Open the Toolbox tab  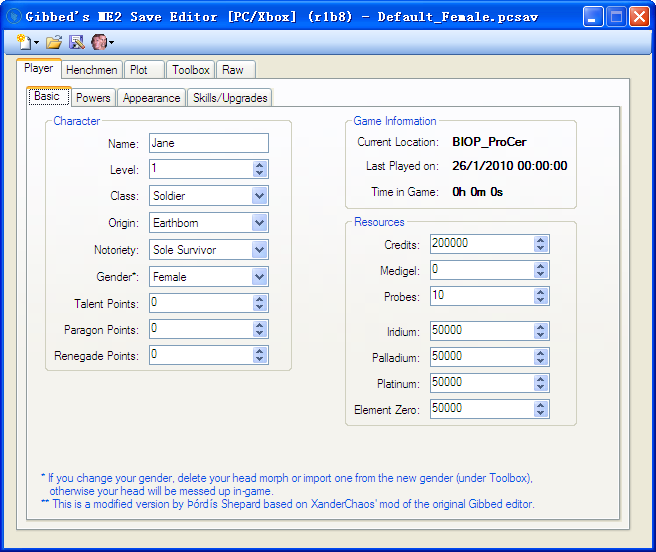tap(190, 70)
